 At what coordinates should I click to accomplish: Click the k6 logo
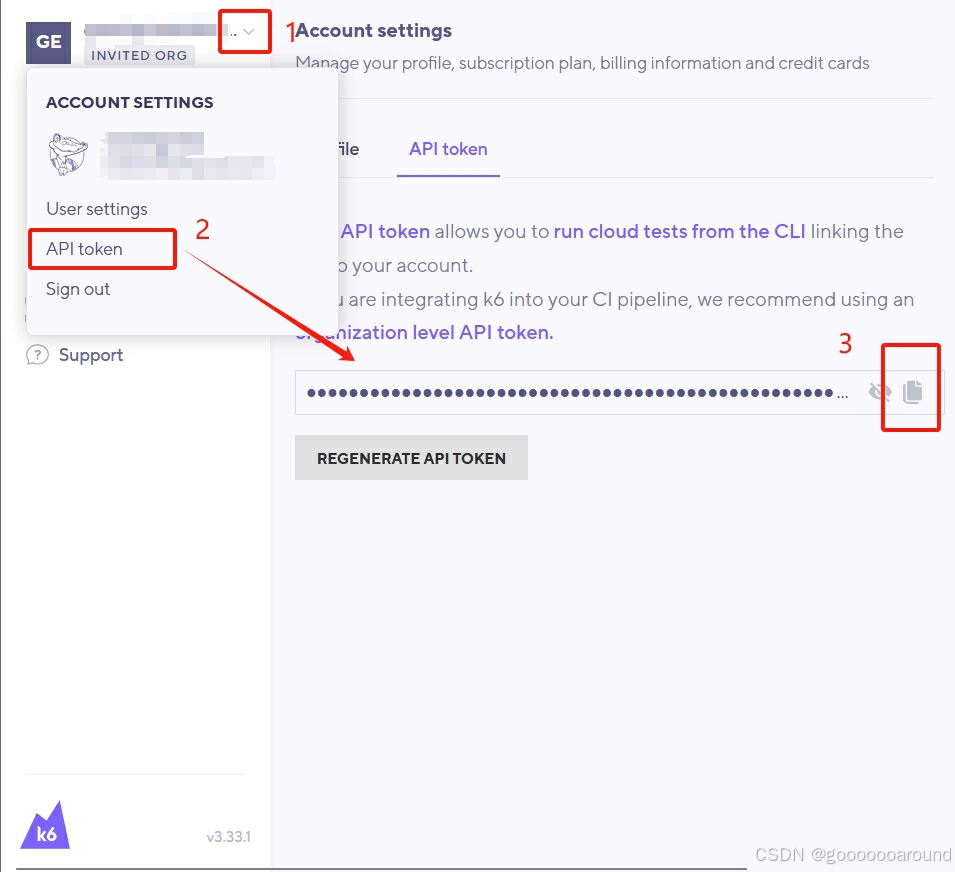click(45, 825)
